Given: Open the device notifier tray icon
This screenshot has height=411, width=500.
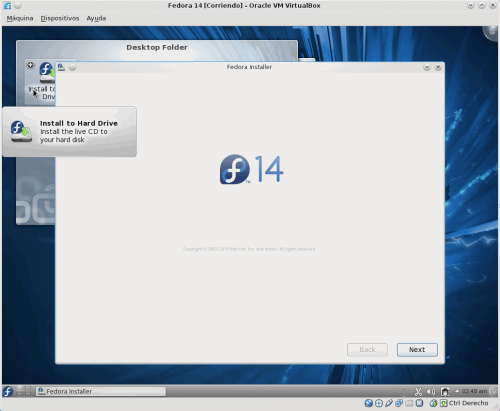Looking at the screenshot, I should tap(445, 391).
